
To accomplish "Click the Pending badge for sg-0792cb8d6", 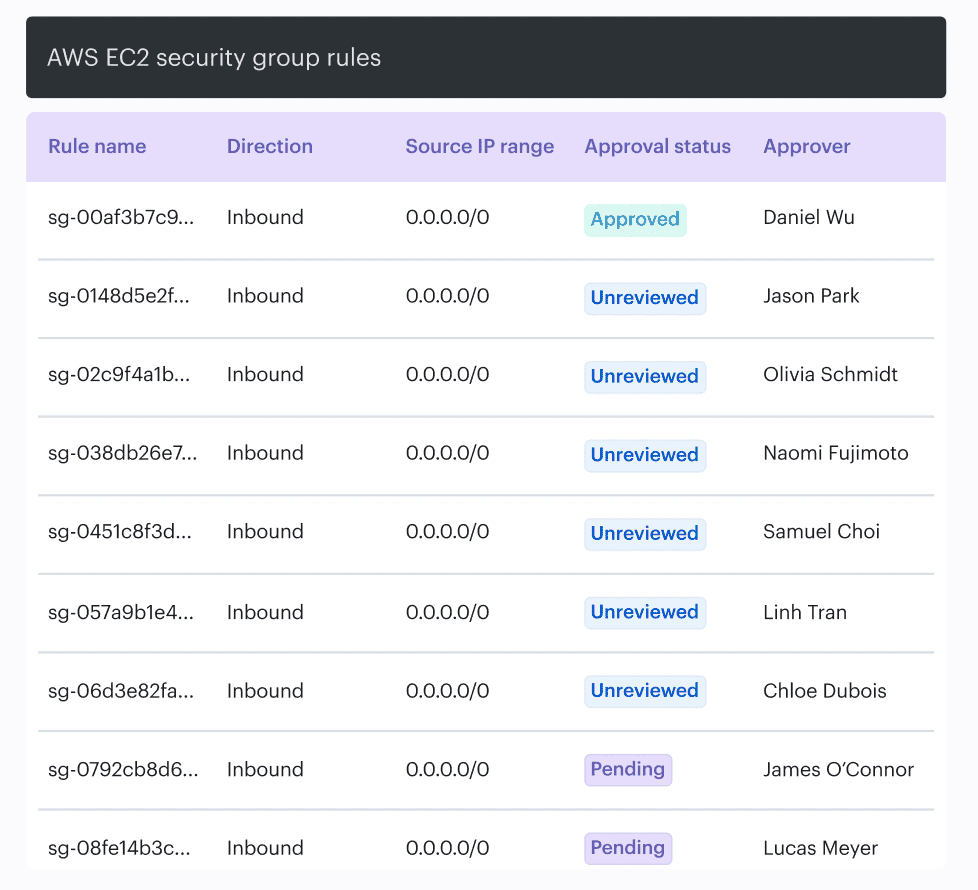I will [628, 769].
